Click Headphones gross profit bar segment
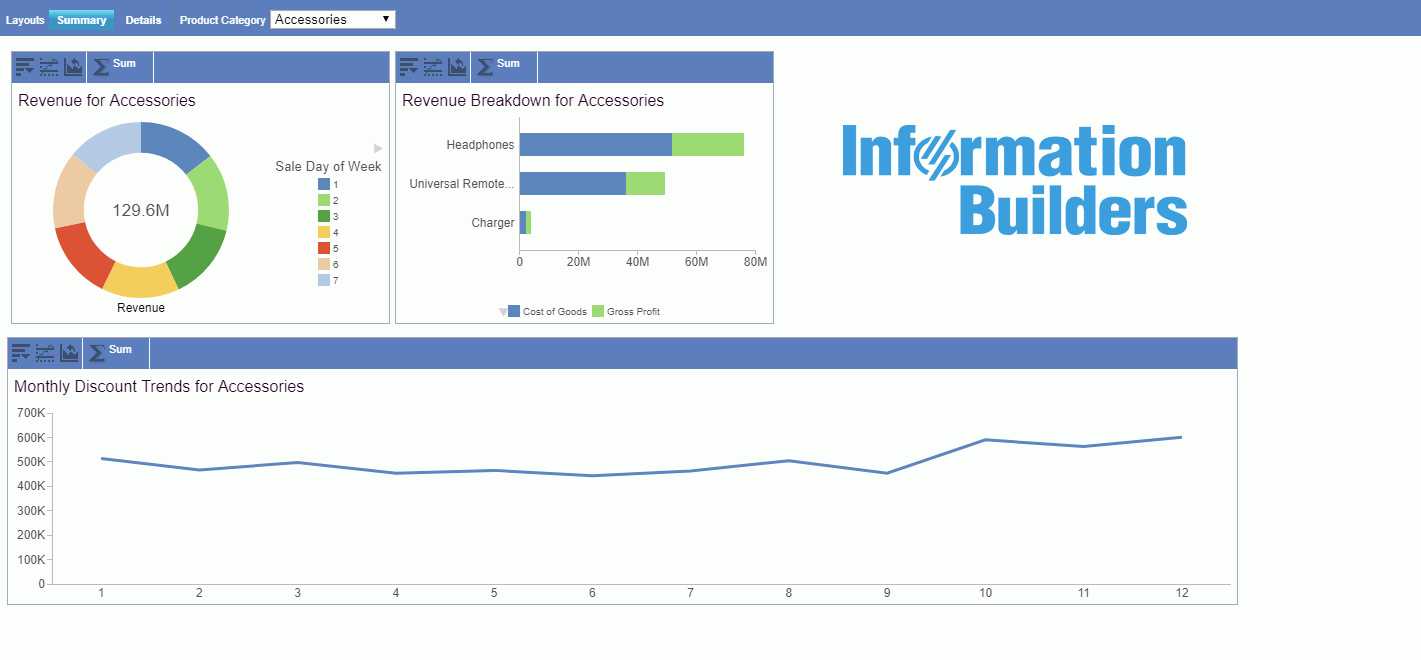Image resolution: width=1421 pixels, height=660 pixels. (x=708, y=144)
